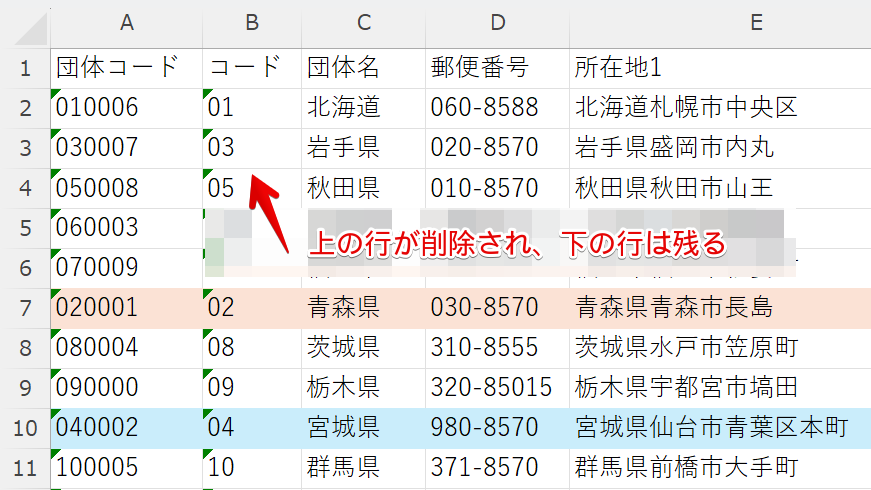Select cell with code 010006
Screen dimensions: 871x490
127,109
